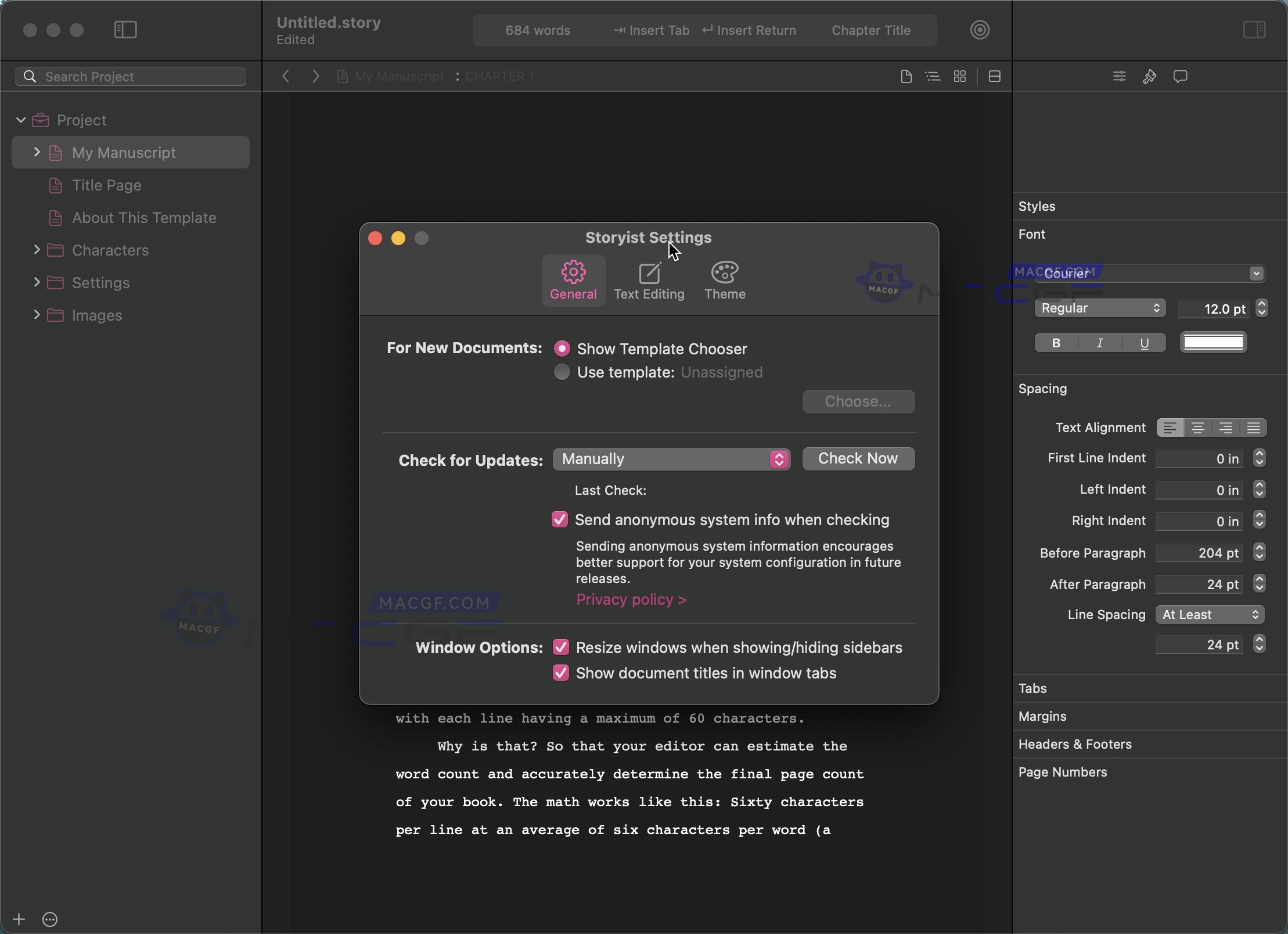The width and height of the screenshot is (1288, 934).
Task: Toggle the left sidebar panel icon
Action: point(125,30)
